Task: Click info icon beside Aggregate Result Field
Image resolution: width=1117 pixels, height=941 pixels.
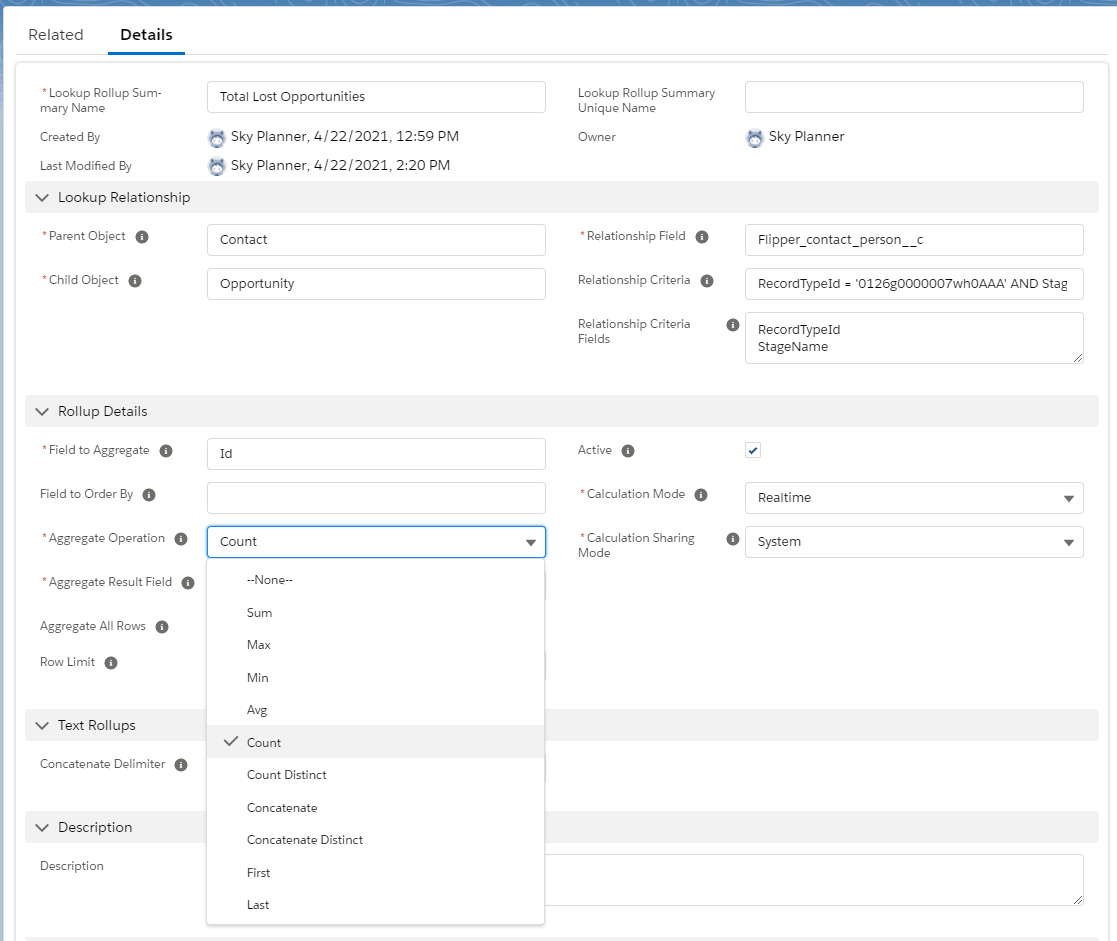Action: (188, 583)
